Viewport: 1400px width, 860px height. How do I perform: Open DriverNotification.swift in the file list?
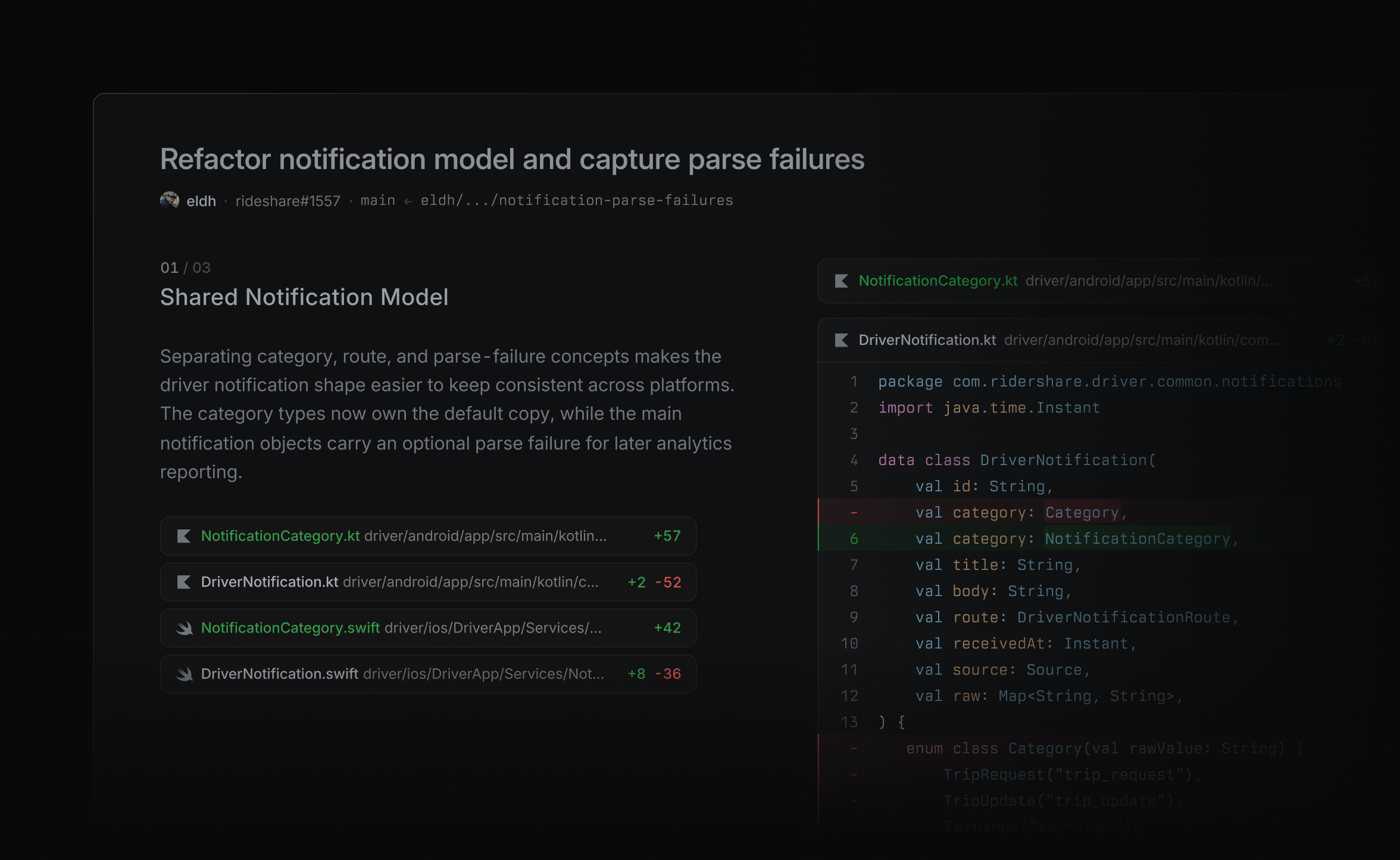(428, 674)
